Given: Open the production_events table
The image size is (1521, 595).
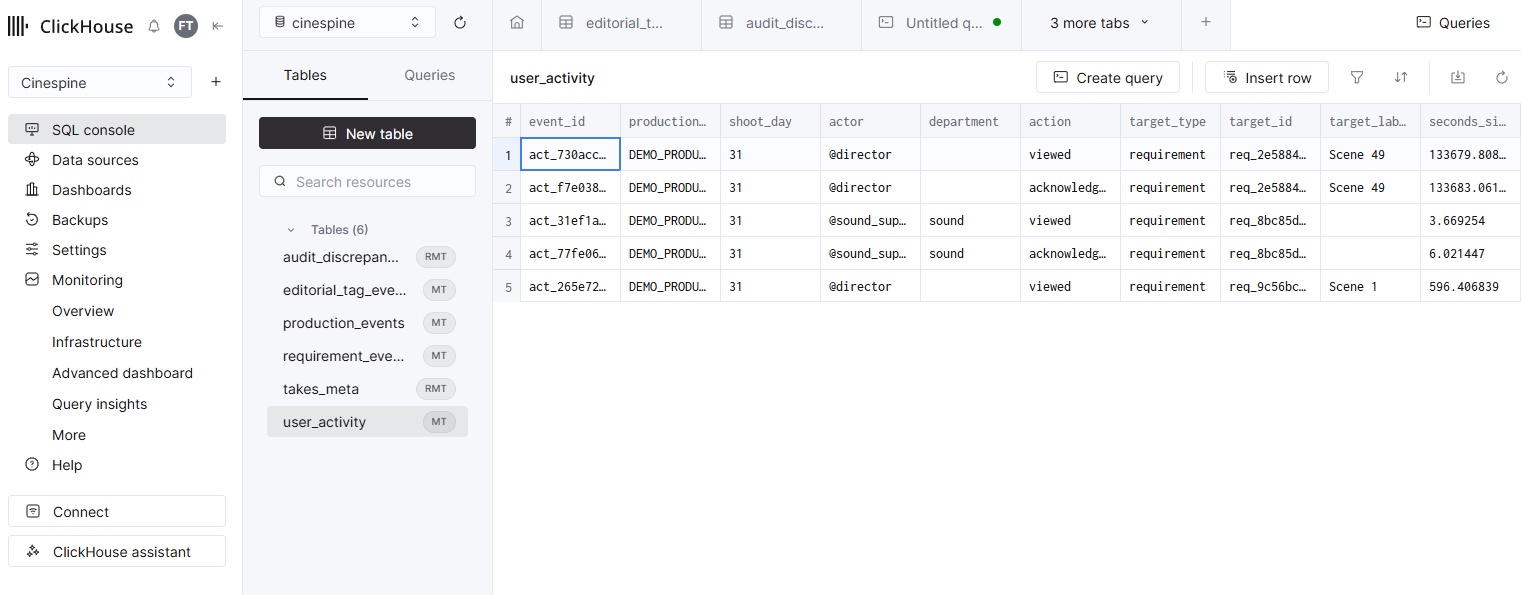Looking at the screenshot, I should (367, 323).
